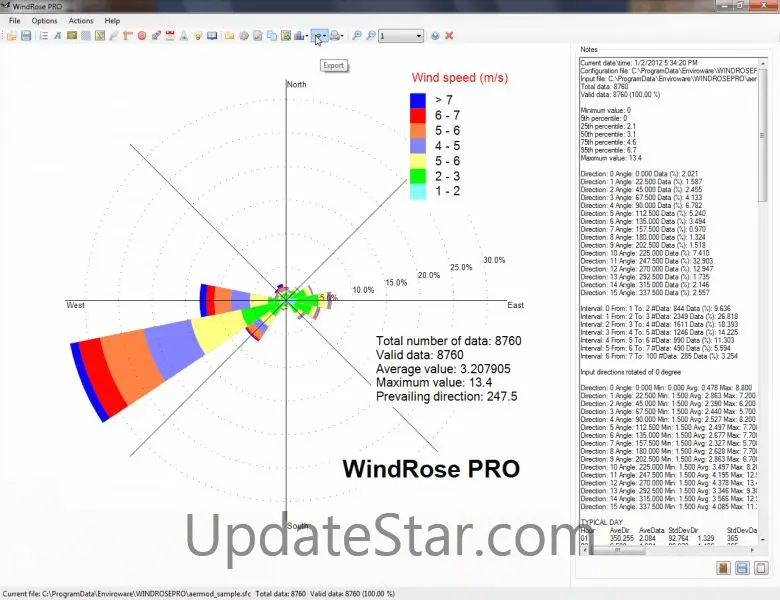Click the monitor screen toolbar icon
780x600 pixels.
click(212, 36)
